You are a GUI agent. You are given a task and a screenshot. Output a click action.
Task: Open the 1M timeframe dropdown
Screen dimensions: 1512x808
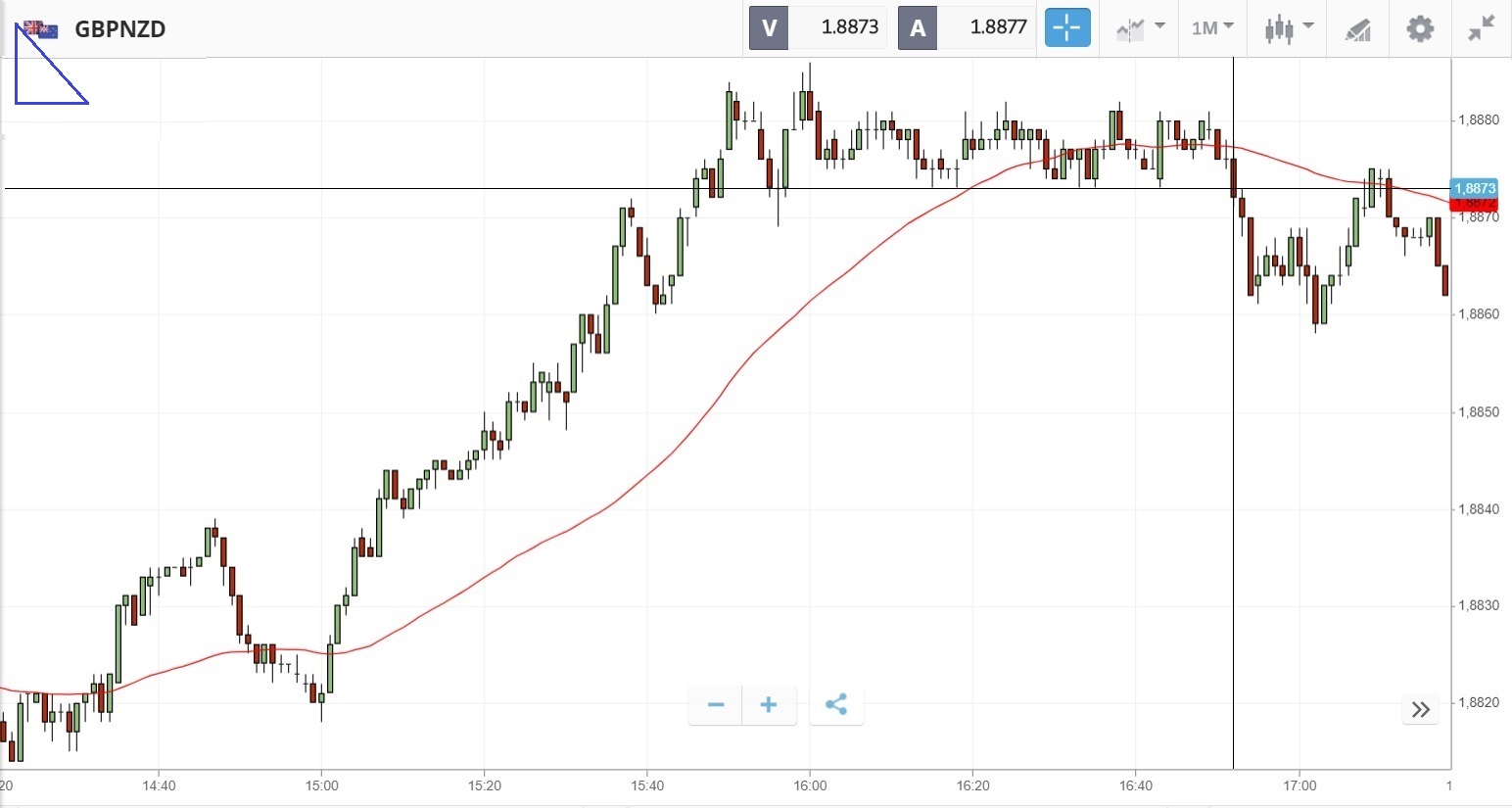point(1212,28)
